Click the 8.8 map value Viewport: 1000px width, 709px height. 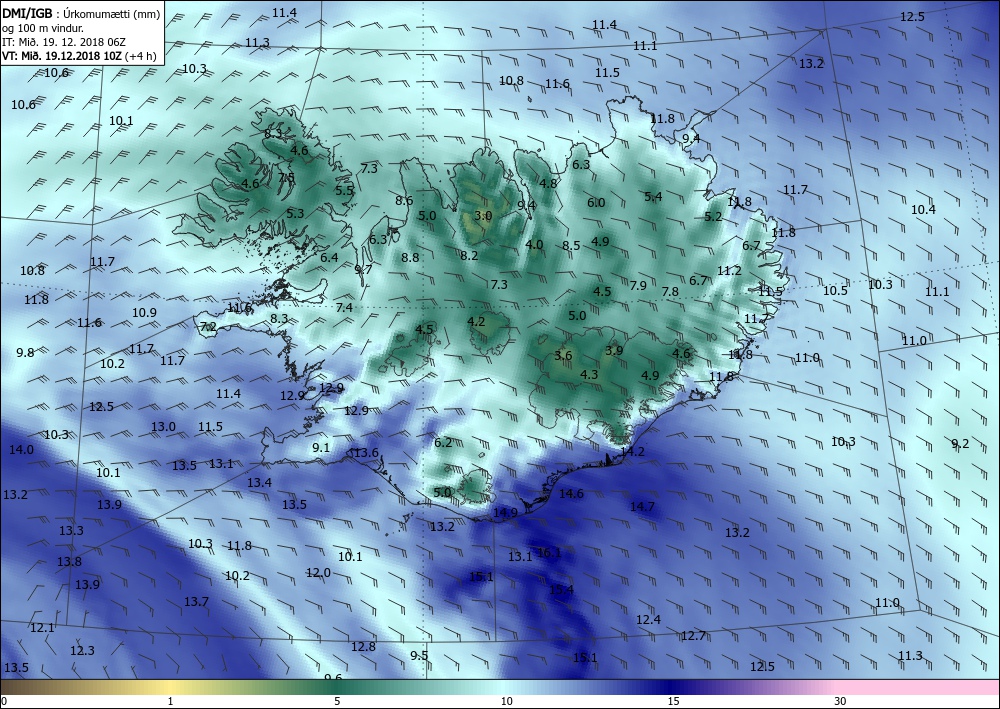coord(411,258)
